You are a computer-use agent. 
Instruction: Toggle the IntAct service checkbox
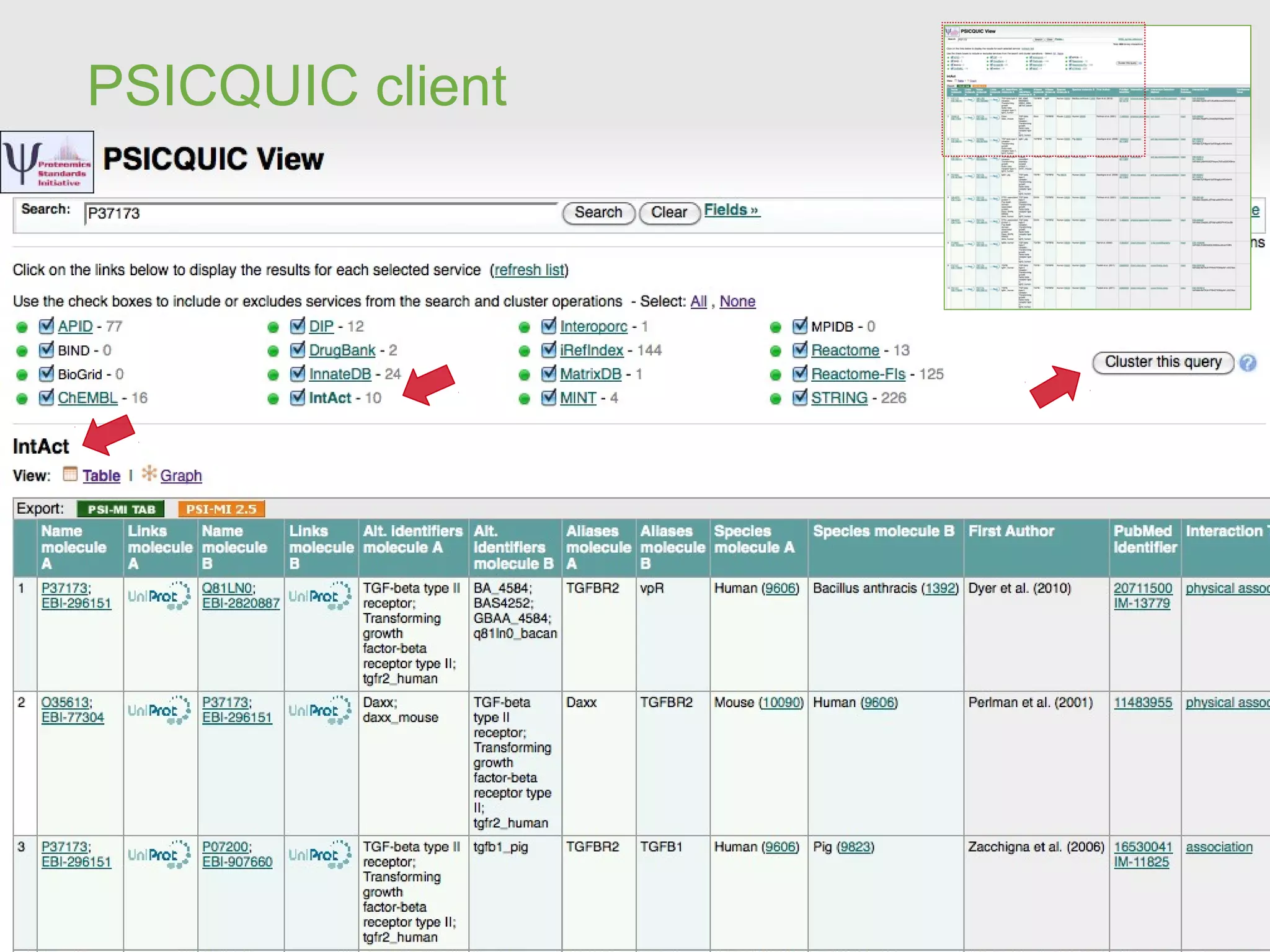click(x=298, y=397)
